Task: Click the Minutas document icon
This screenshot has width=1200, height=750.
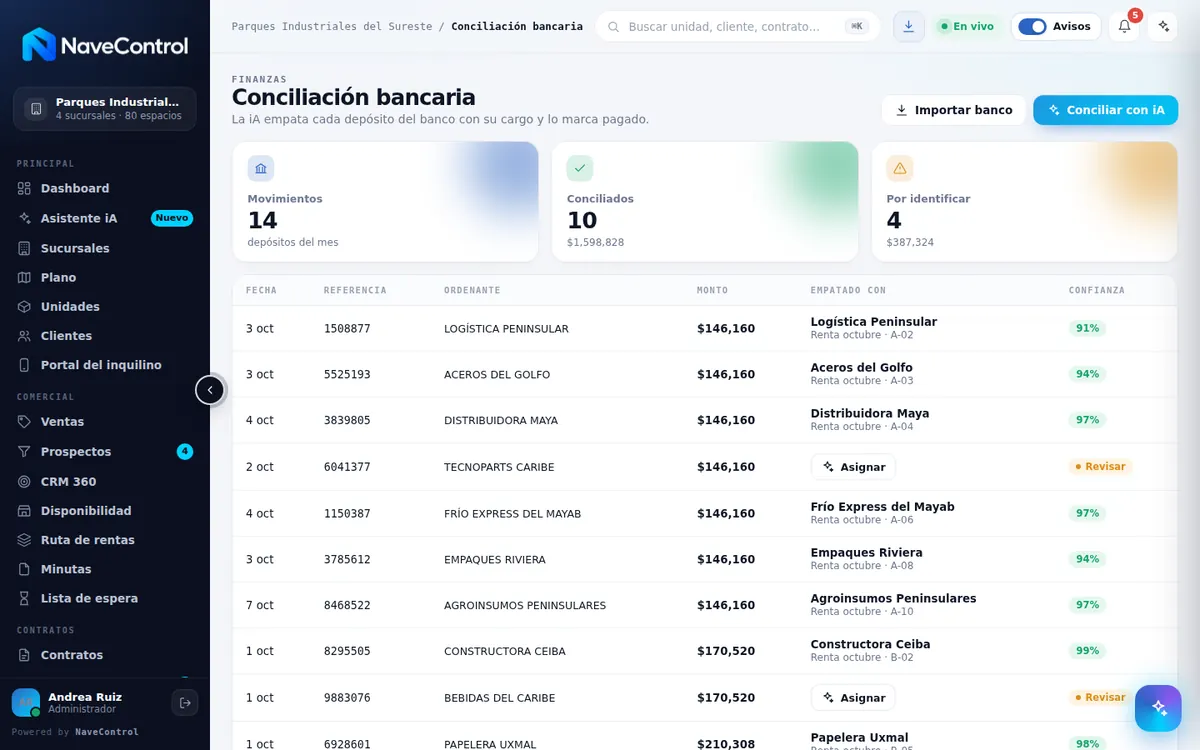Action: (x=25, y=569)
